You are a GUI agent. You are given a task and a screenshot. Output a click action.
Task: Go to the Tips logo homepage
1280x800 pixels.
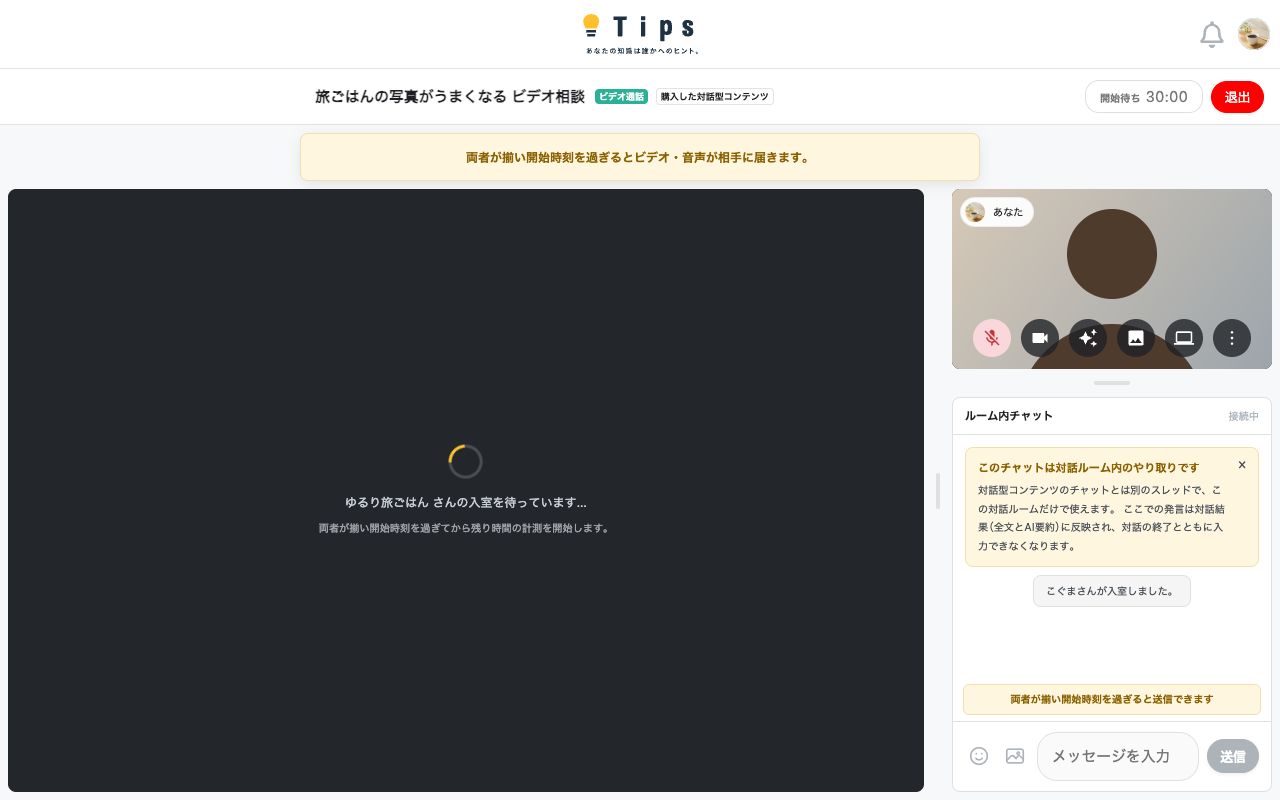point(640,34)
